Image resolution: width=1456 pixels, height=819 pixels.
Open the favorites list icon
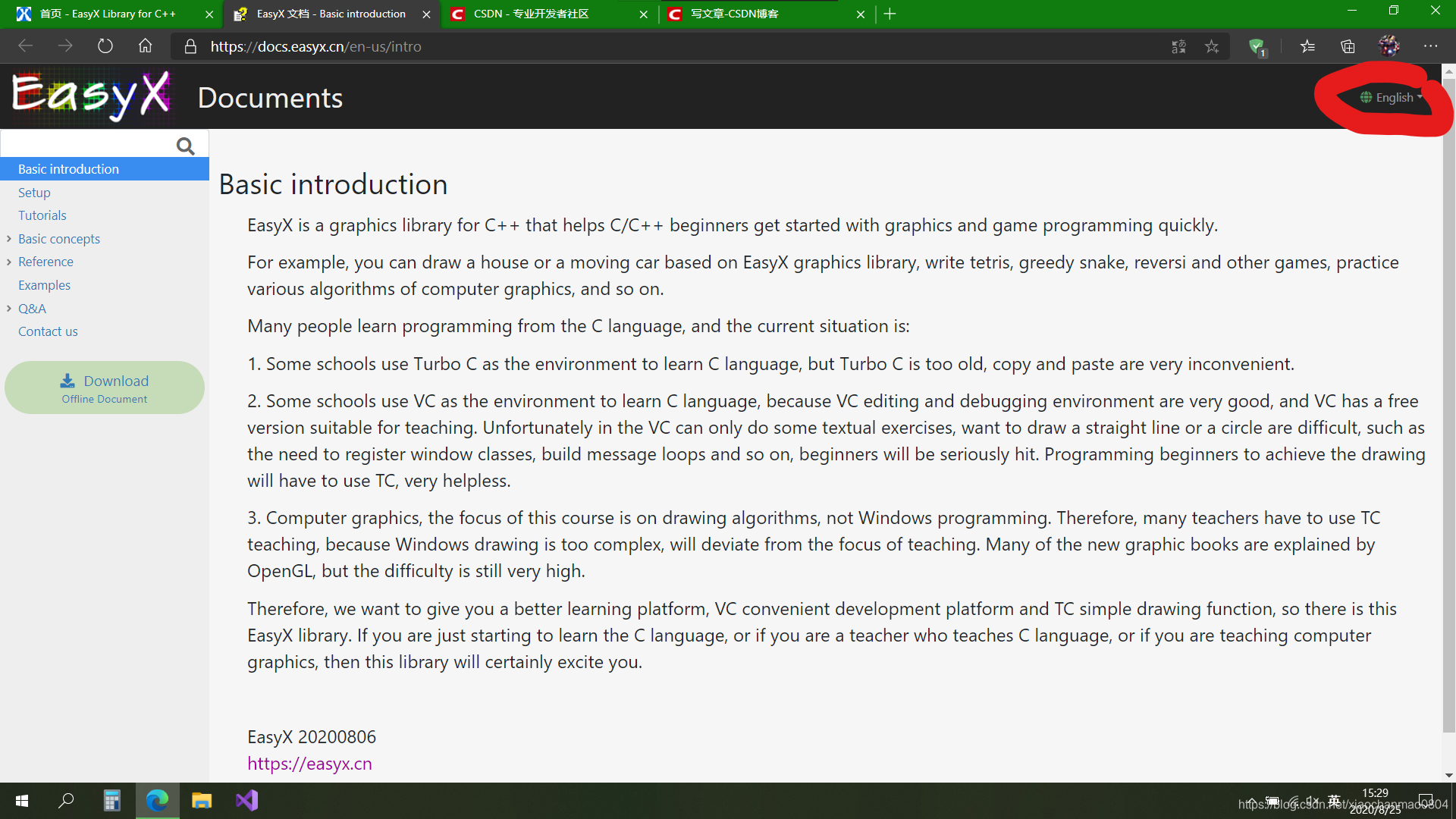[x=1307, y=46]
